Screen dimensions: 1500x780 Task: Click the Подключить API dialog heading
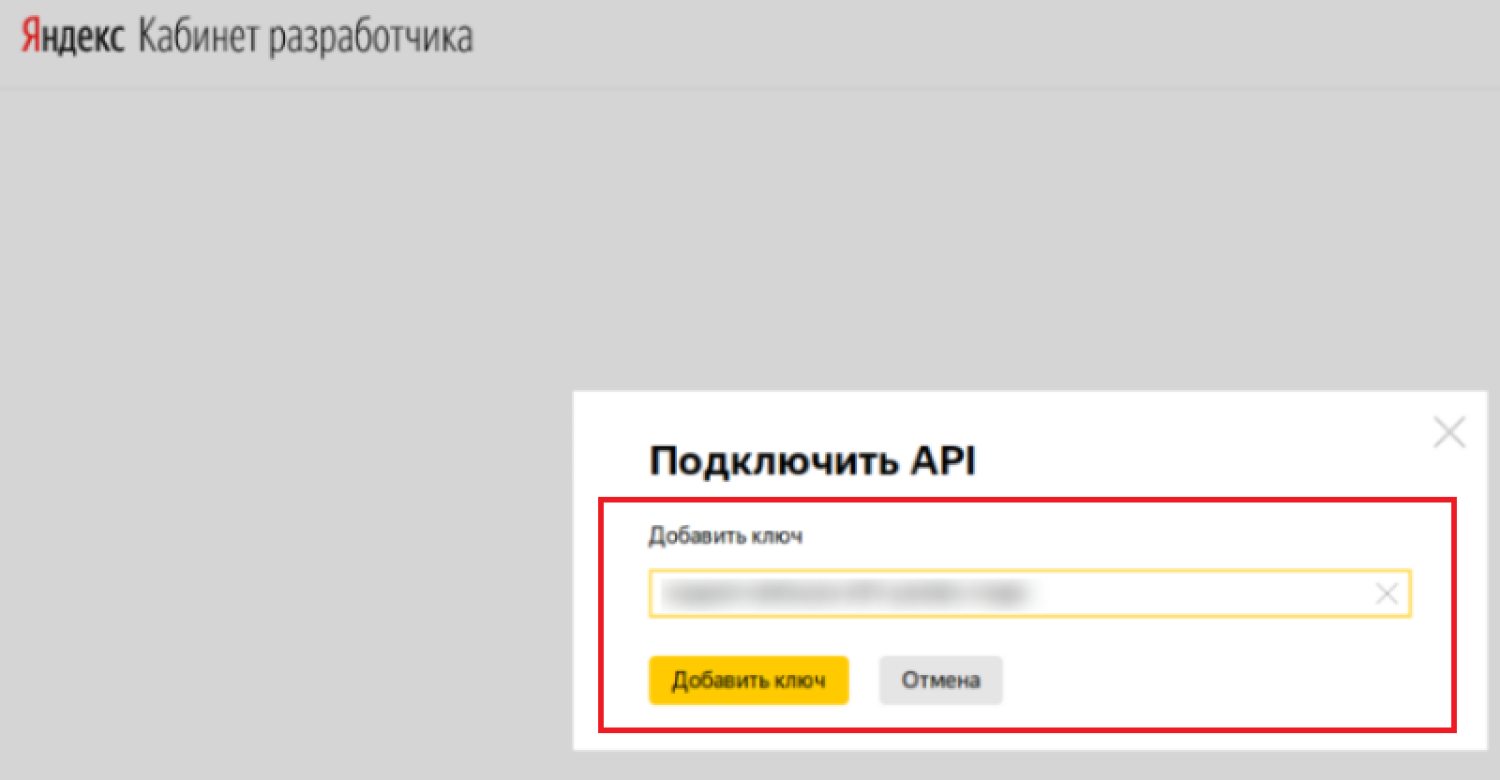812,462
